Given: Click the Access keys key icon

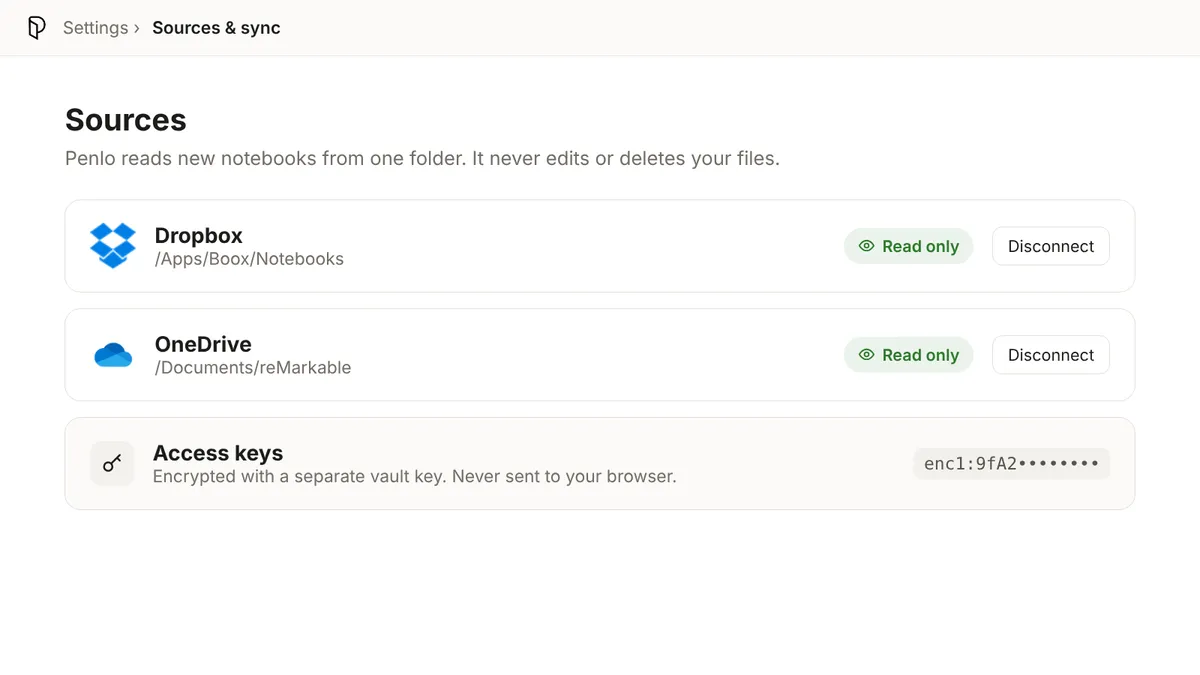Looking at the screenshot, I should [112, 463].
